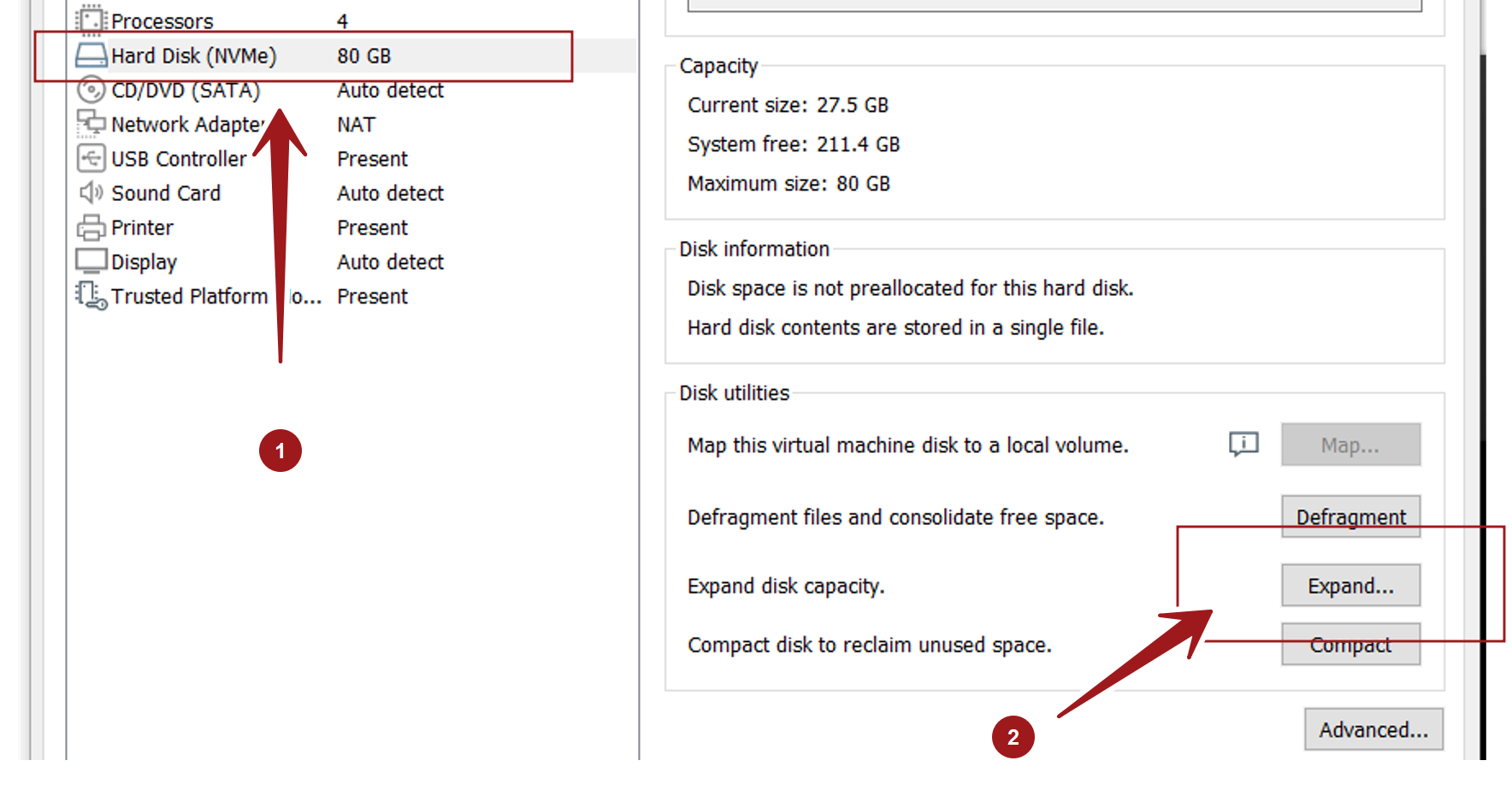The width and height of the screenshot is (1512, 790).
Task: Select the Printer entry in hardware list
Action: [x=142, y=227]
